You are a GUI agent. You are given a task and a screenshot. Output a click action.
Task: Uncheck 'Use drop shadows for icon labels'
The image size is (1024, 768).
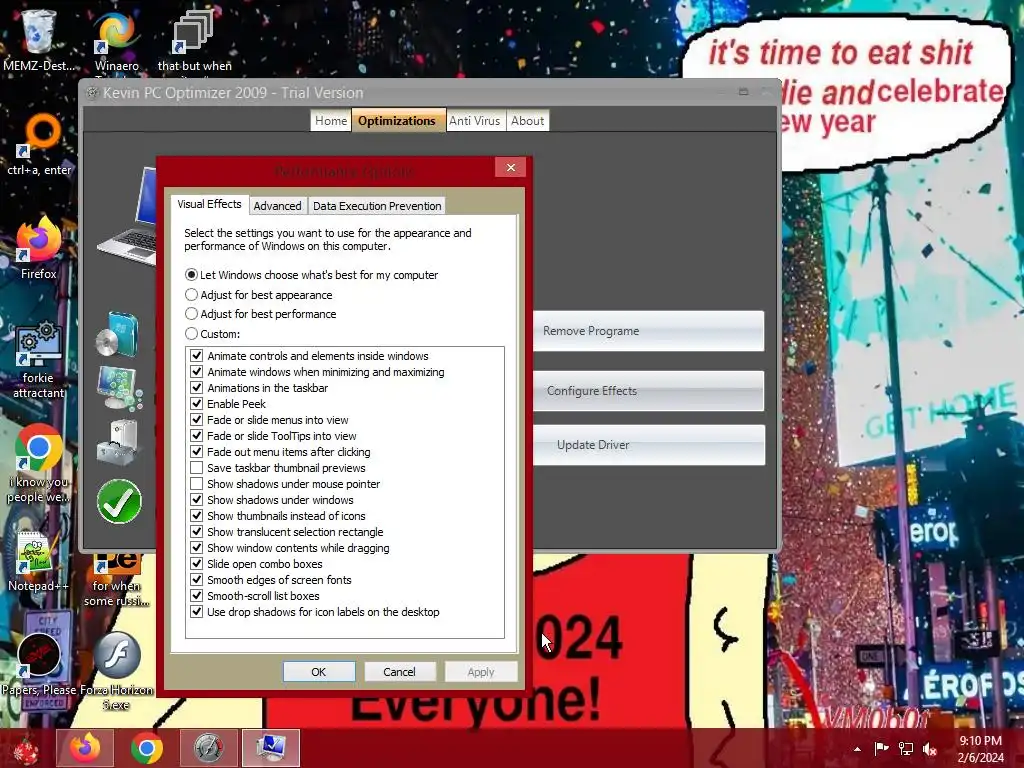197,612
